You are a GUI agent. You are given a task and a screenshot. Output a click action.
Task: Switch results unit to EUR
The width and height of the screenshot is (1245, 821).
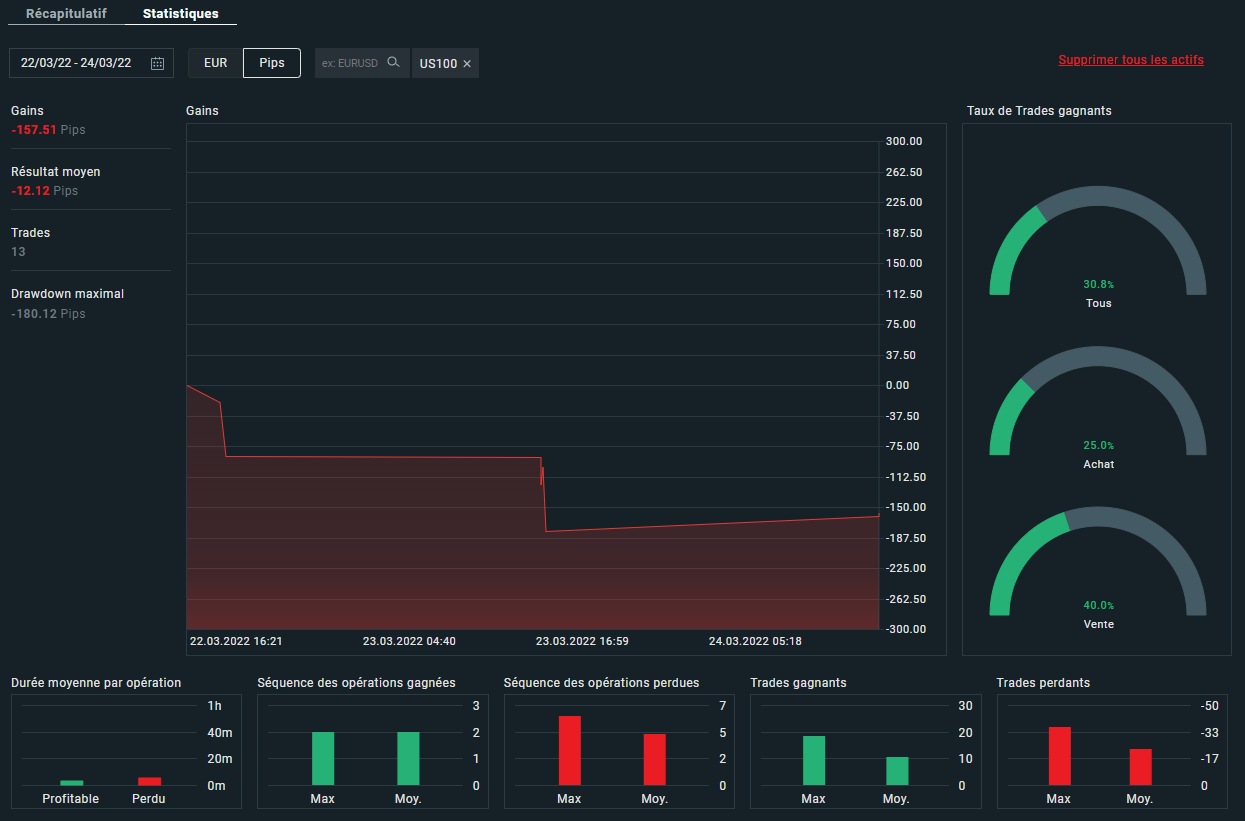point(216,63)
